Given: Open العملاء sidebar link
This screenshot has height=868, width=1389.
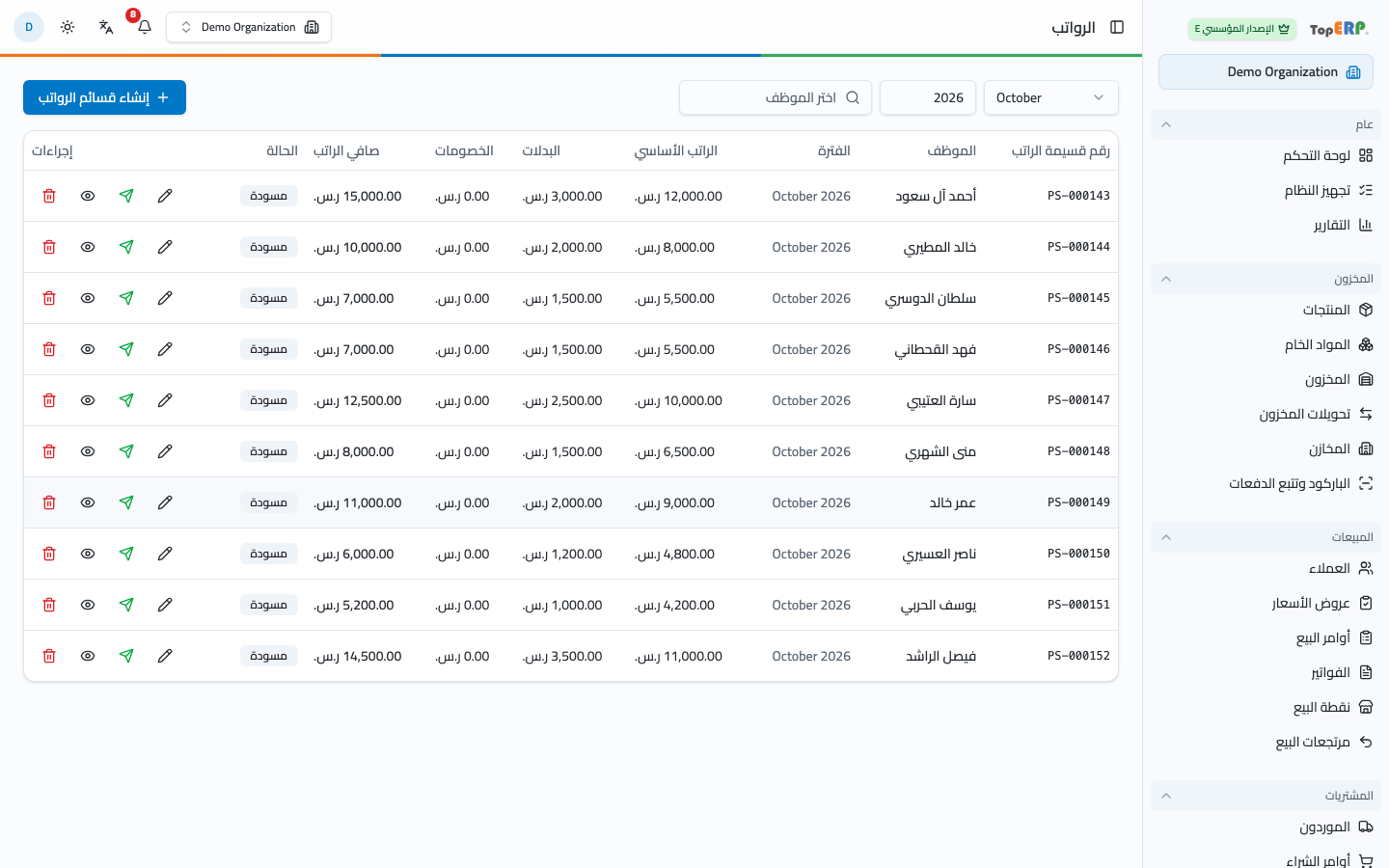Looking at the screenshot, I should 1340,568.
